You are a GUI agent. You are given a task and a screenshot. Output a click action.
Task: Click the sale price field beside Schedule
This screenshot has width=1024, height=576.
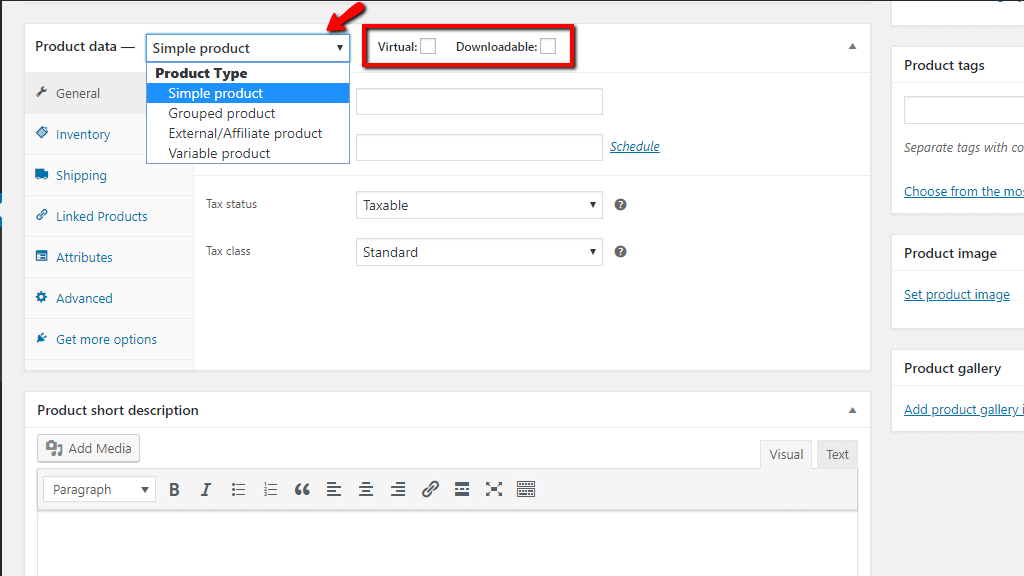pyautogui.click(x=479, y=148)
